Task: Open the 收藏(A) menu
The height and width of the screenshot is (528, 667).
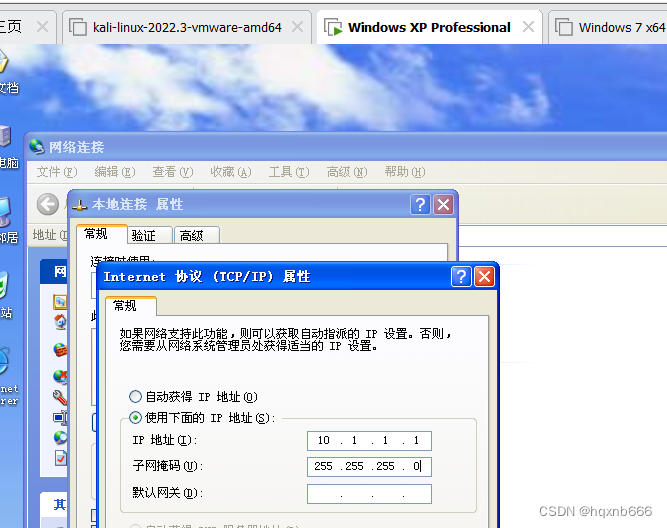Action: [231, 172]
